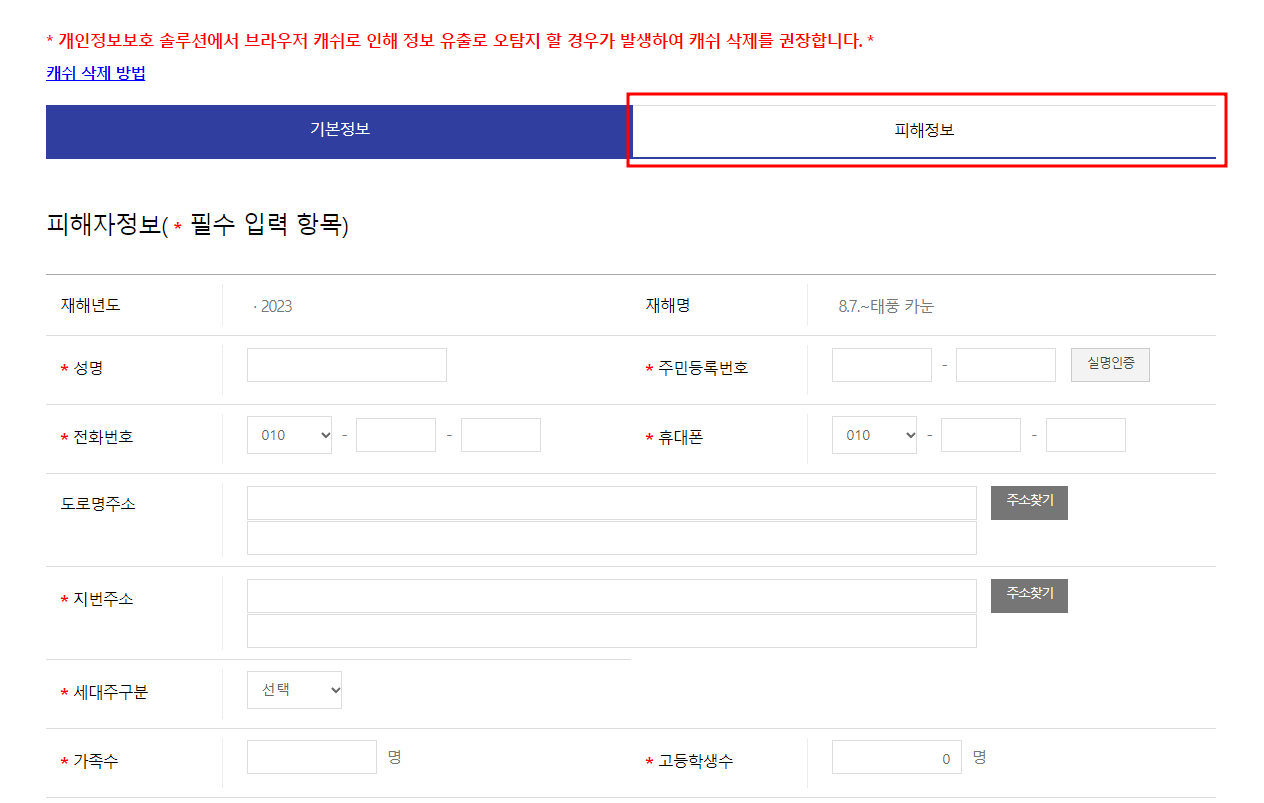Viewport: 1264px width, 803px height.
Task: Click the 성명 name input field
Action: (x=346, y=364)
